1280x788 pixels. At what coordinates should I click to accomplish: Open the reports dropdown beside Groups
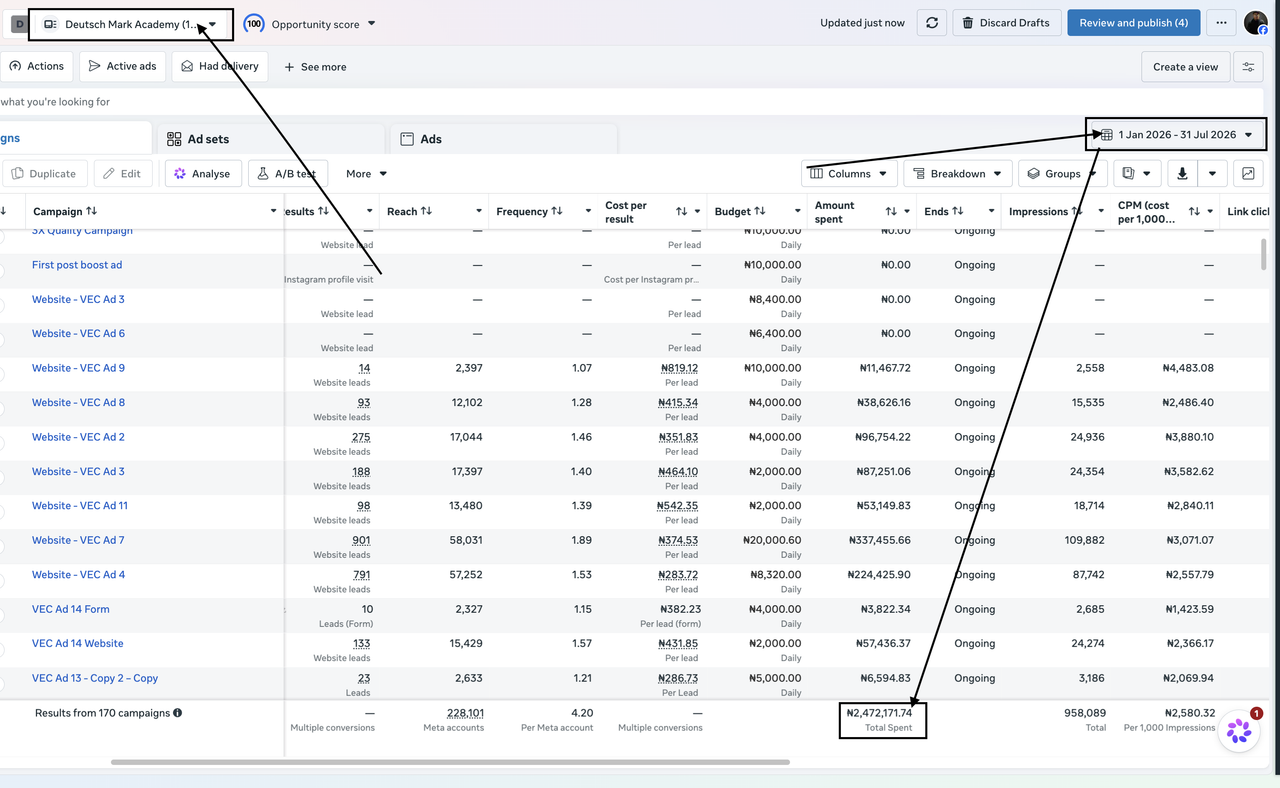pos(1137,174)
